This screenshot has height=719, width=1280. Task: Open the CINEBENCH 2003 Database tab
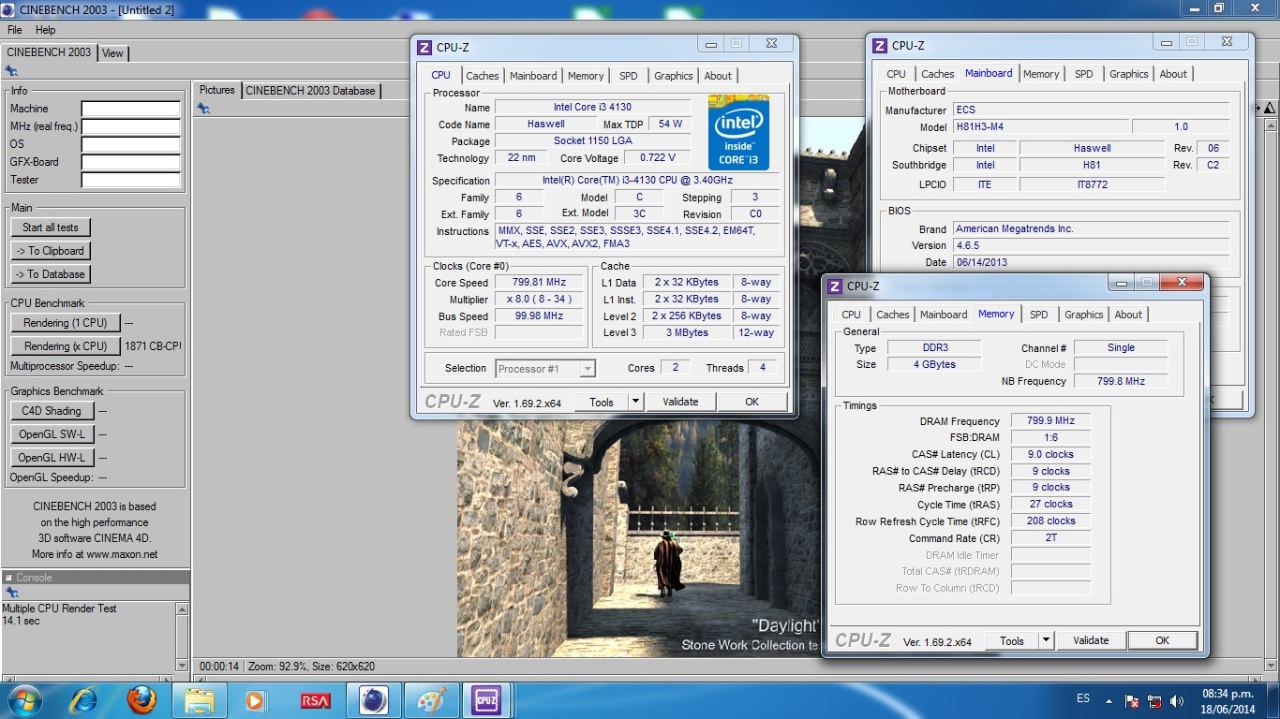tap(310, 90)
